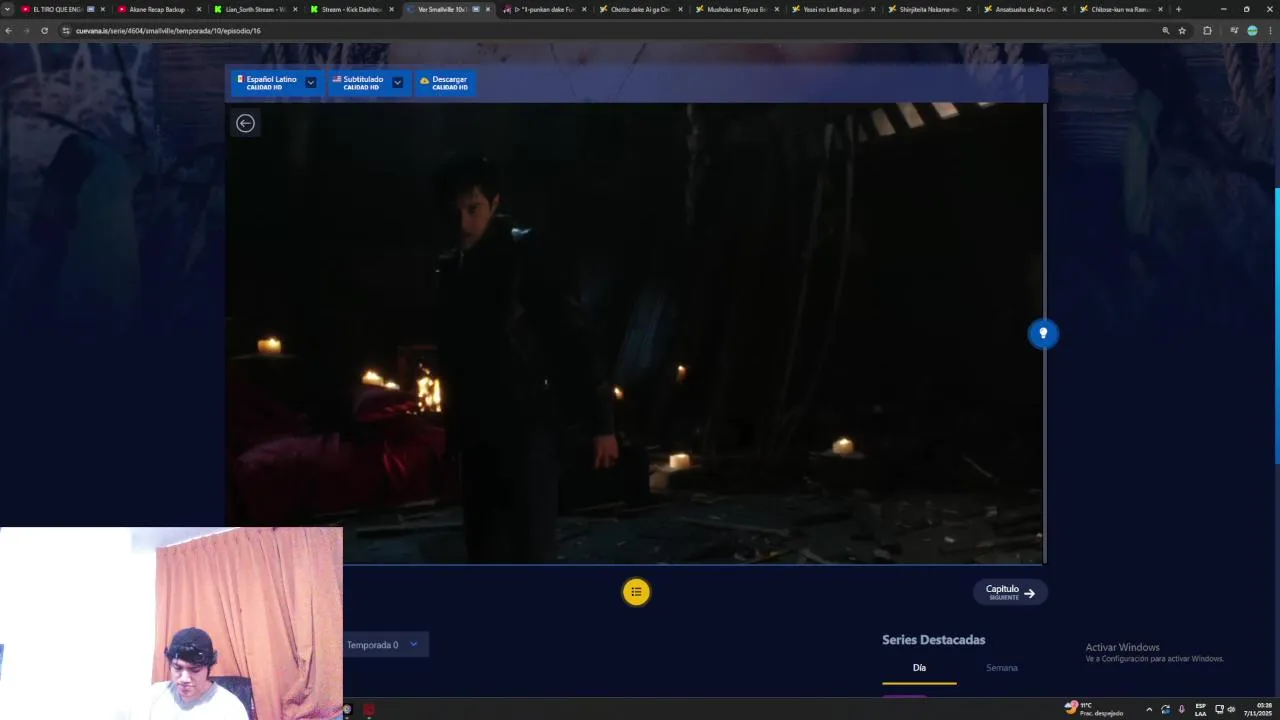Open the taskbar clock and date
The image size is (1280, 720).
(1257, 709)
